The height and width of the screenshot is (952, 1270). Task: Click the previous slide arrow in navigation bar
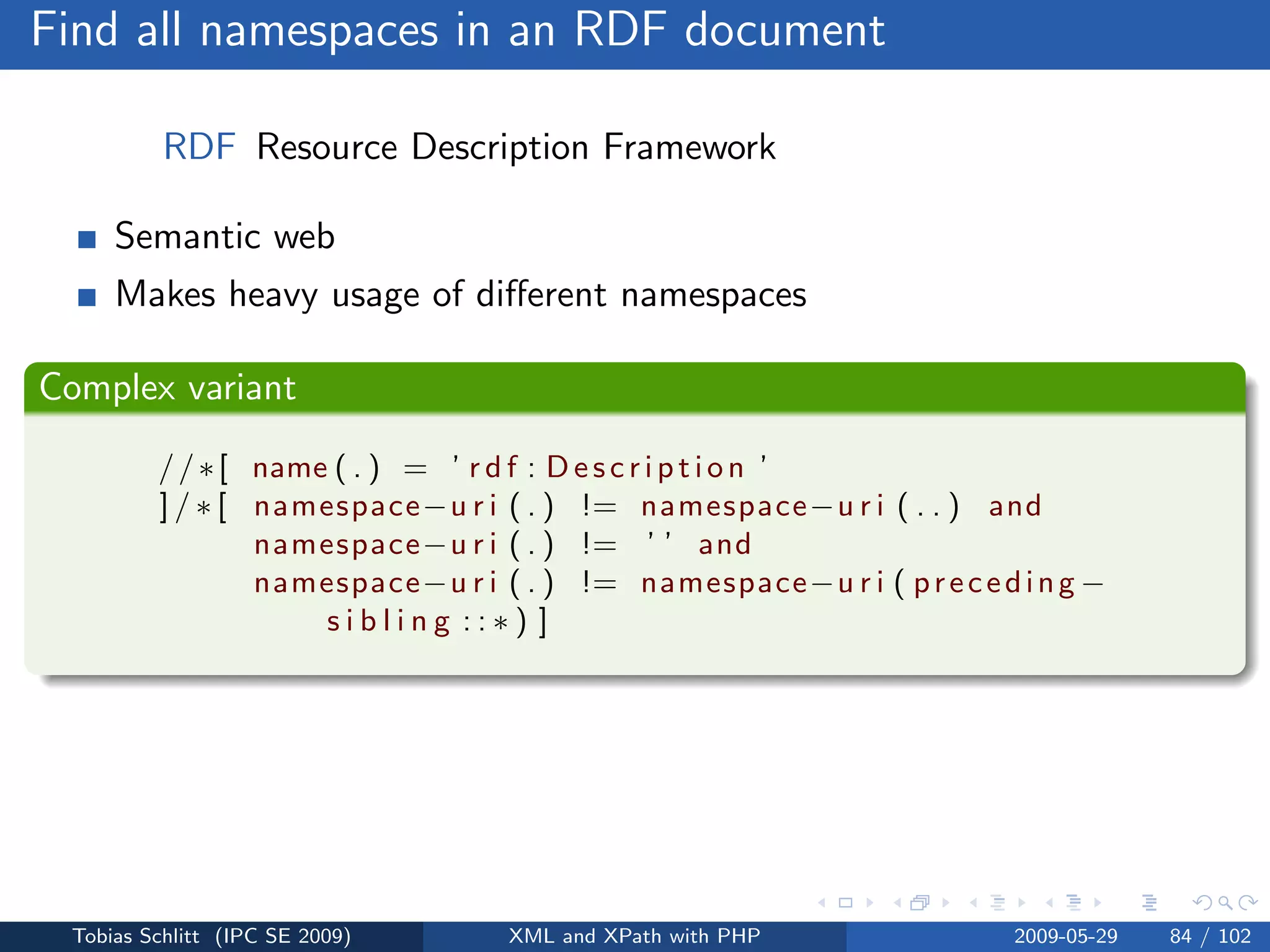[x=822, y=903]
